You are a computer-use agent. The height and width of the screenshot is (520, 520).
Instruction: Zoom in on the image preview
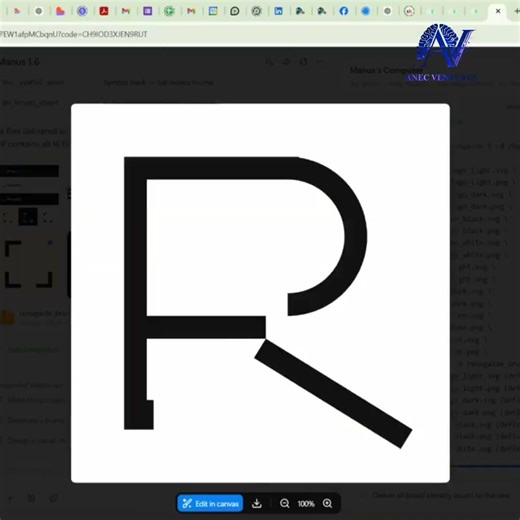pyautogui.click(x=327, y=503)
